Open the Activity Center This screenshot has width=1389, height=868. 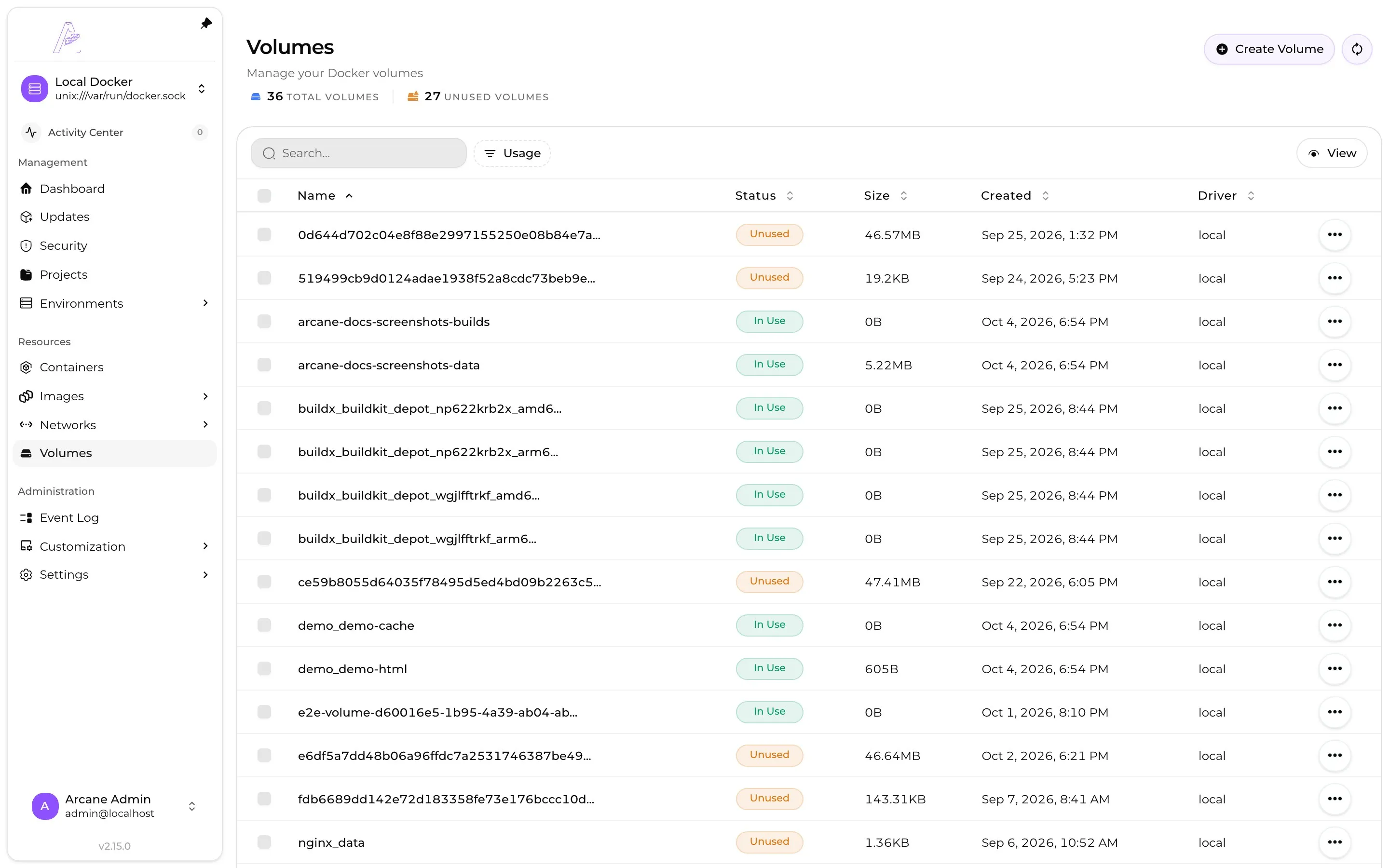click(114, 132)
